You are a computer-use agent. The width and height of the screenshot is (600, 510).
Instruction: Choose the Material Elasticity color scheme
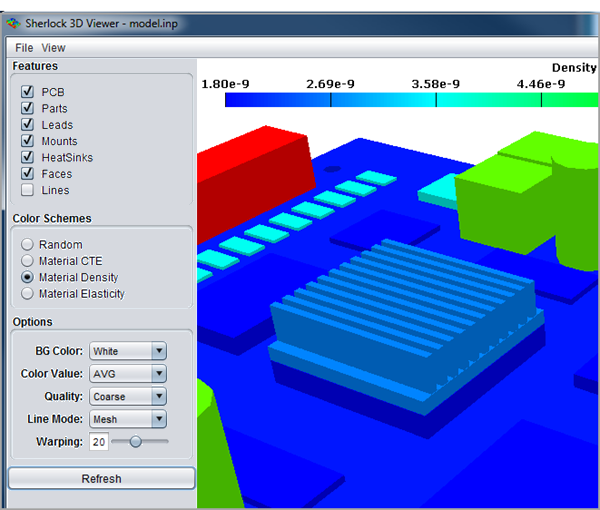27,293
